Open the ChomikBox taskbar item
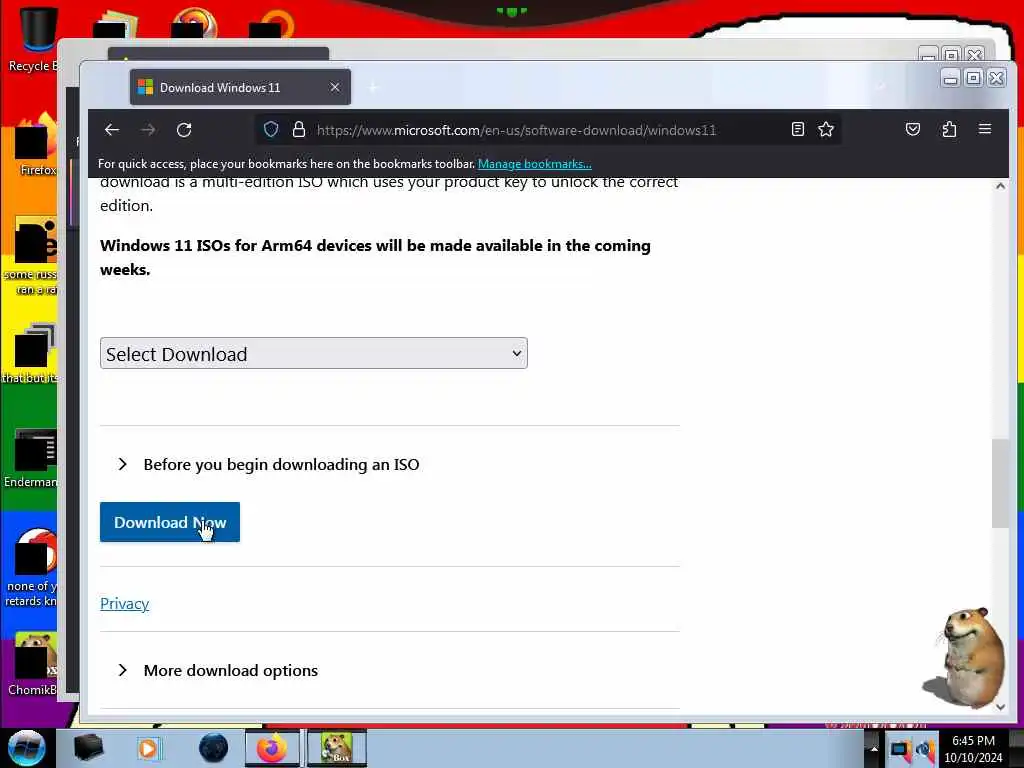 337,748
